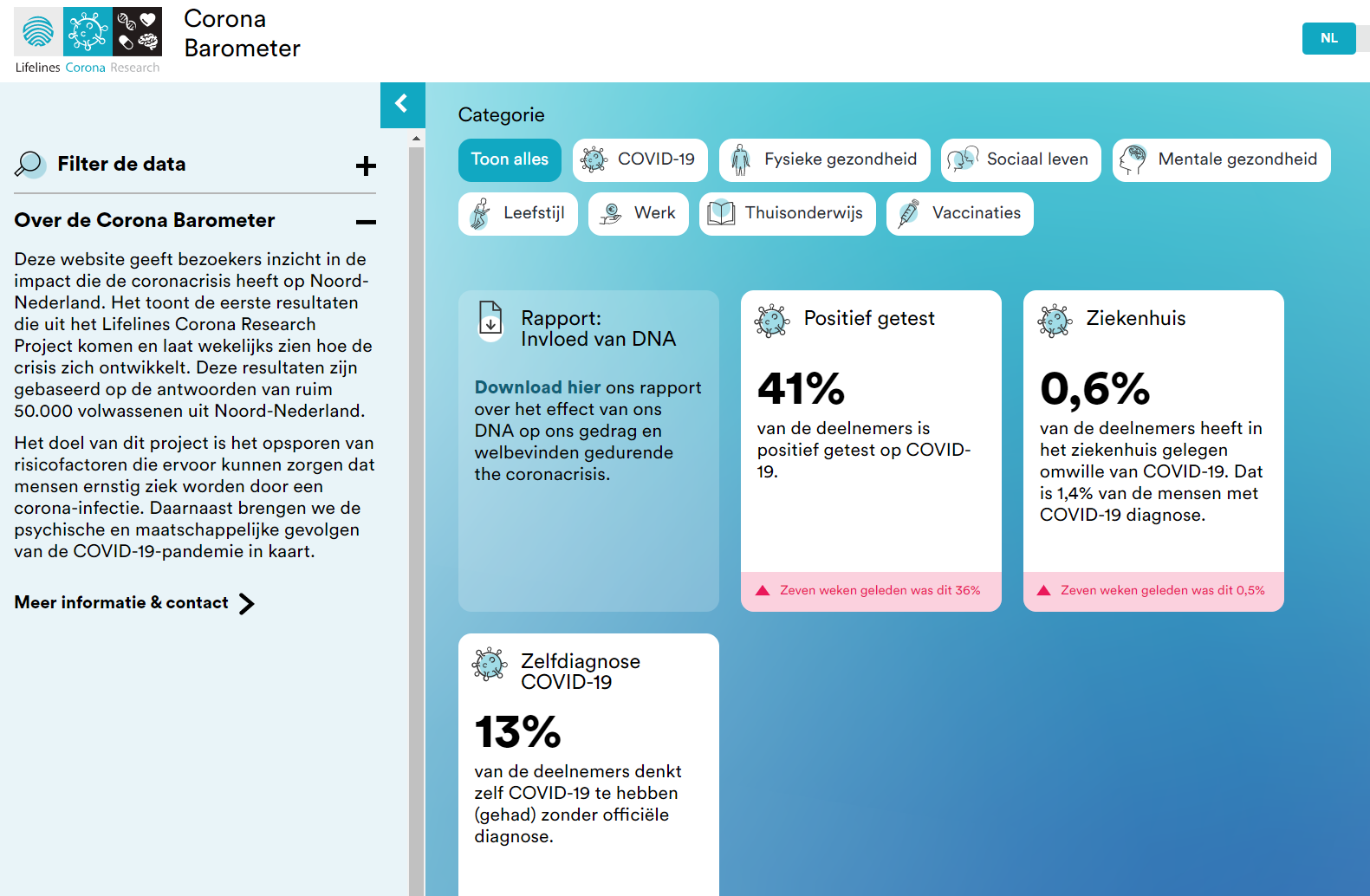Click the magnifier icon beside Filter de data

click(29, 164)
